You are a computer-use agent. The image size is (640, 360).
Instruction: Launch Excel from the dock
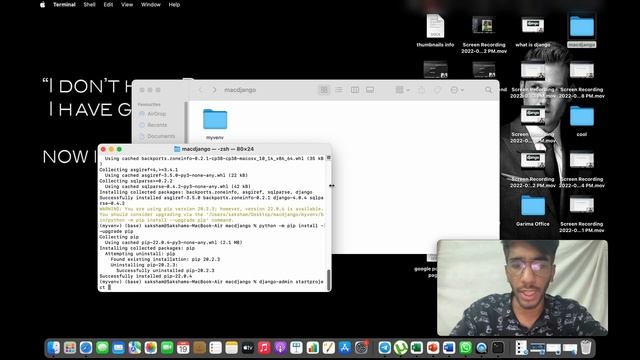pyautogui.click(x=417, y=348)
